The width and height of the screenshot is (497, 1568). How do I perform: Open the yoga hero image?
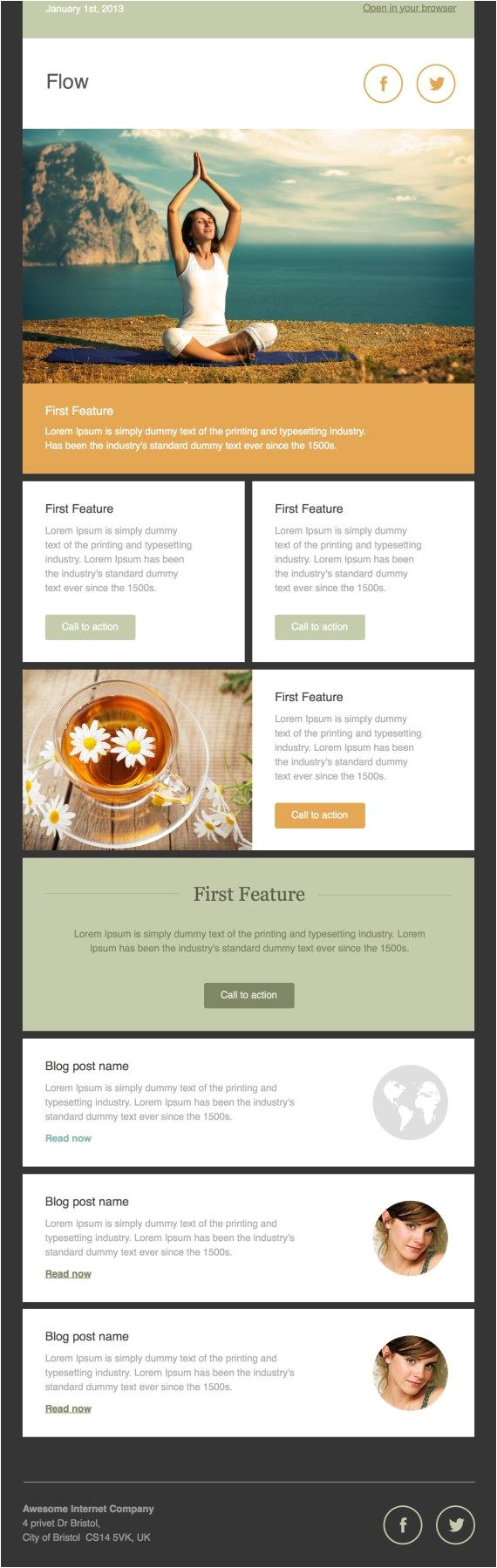[x=248, y=256]
